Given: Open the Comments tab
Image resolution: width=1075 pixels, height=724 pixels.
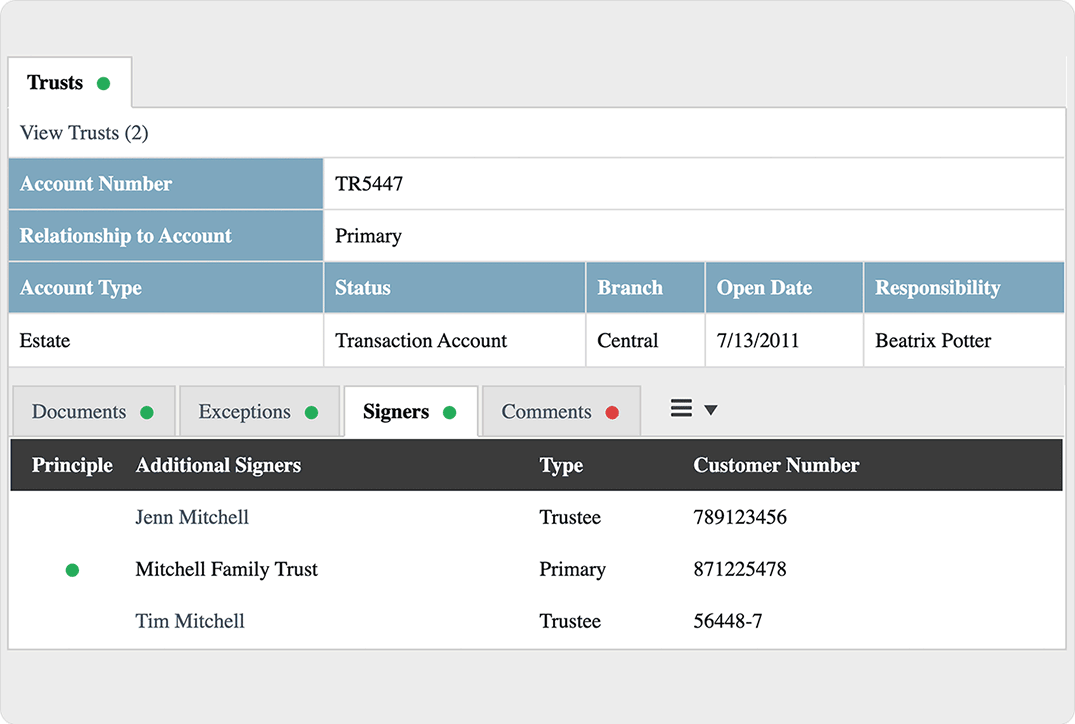Looking at the screenshot, I should [546, 412].
